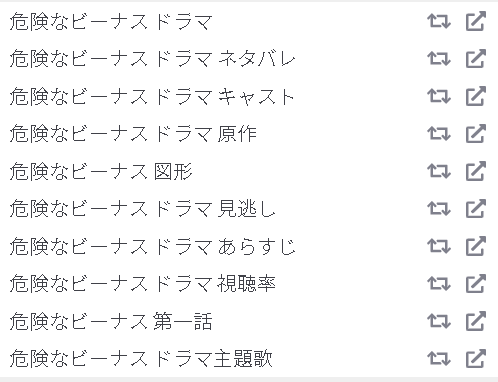The width and height of the screenshot is (498, 382).
Task: Open external link for ドラマ キャスト suggestion
Action: click(x=476, y=96)
